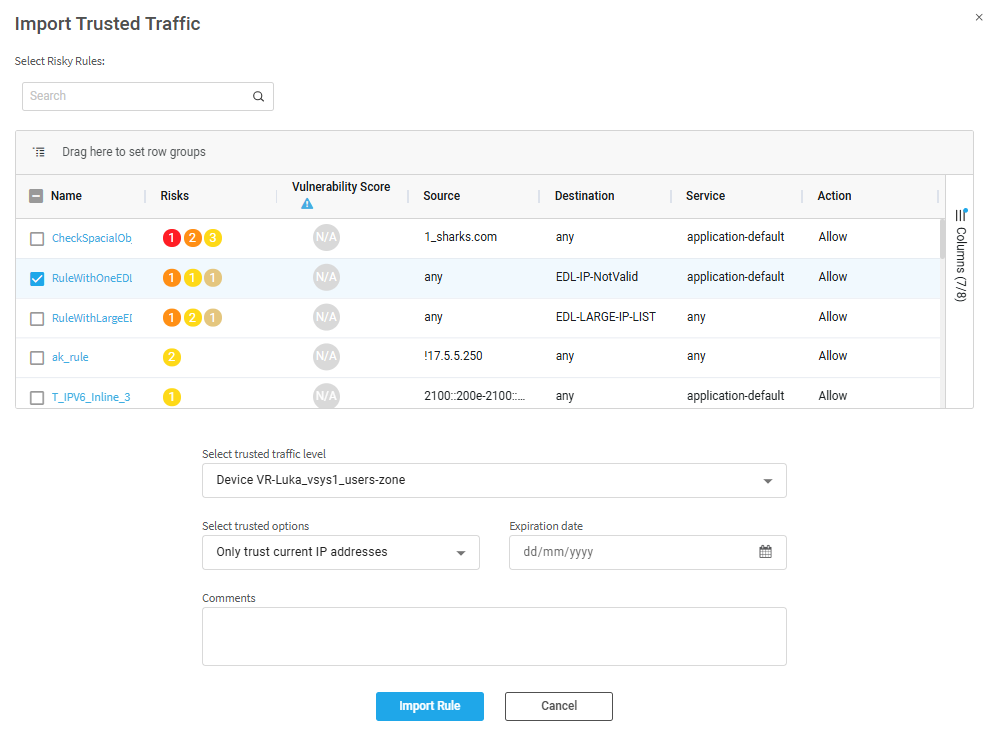Click the Vulnerability Score info triangle icon
The height and width of the screenshot is (735, 991).
[x=307, y=204]
